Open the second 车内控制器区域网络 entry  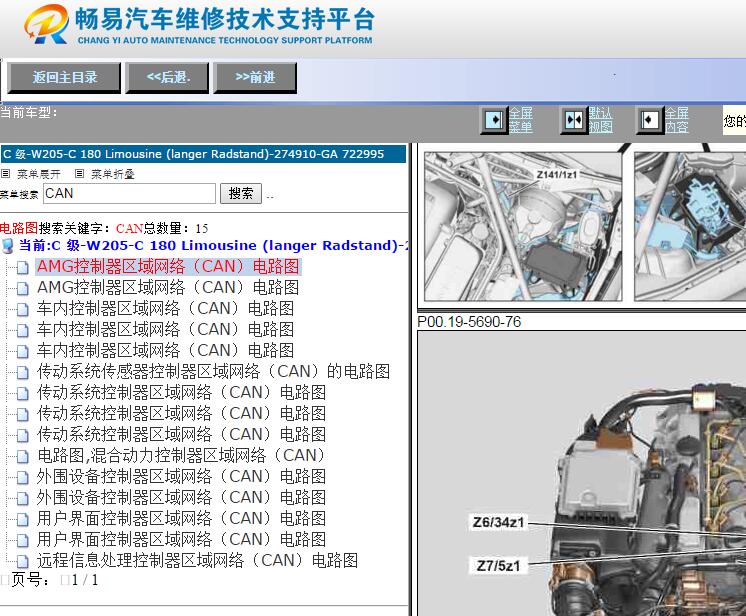pyautogui.click(x=165, y=329)
